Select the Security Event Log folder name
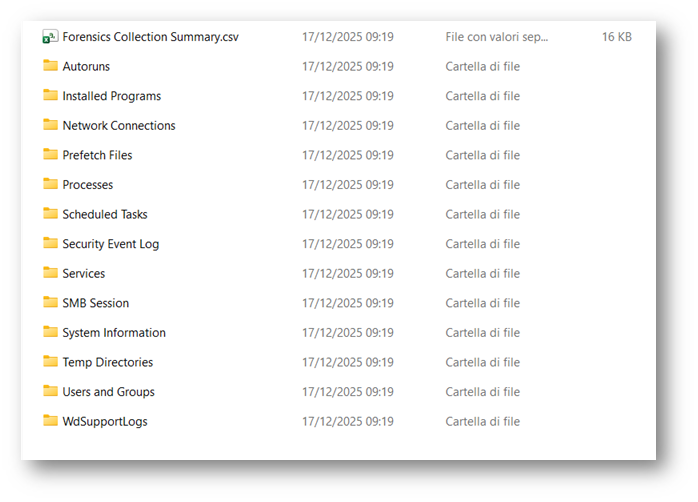The height and width of the screenshot is (502, 698). 110,244
